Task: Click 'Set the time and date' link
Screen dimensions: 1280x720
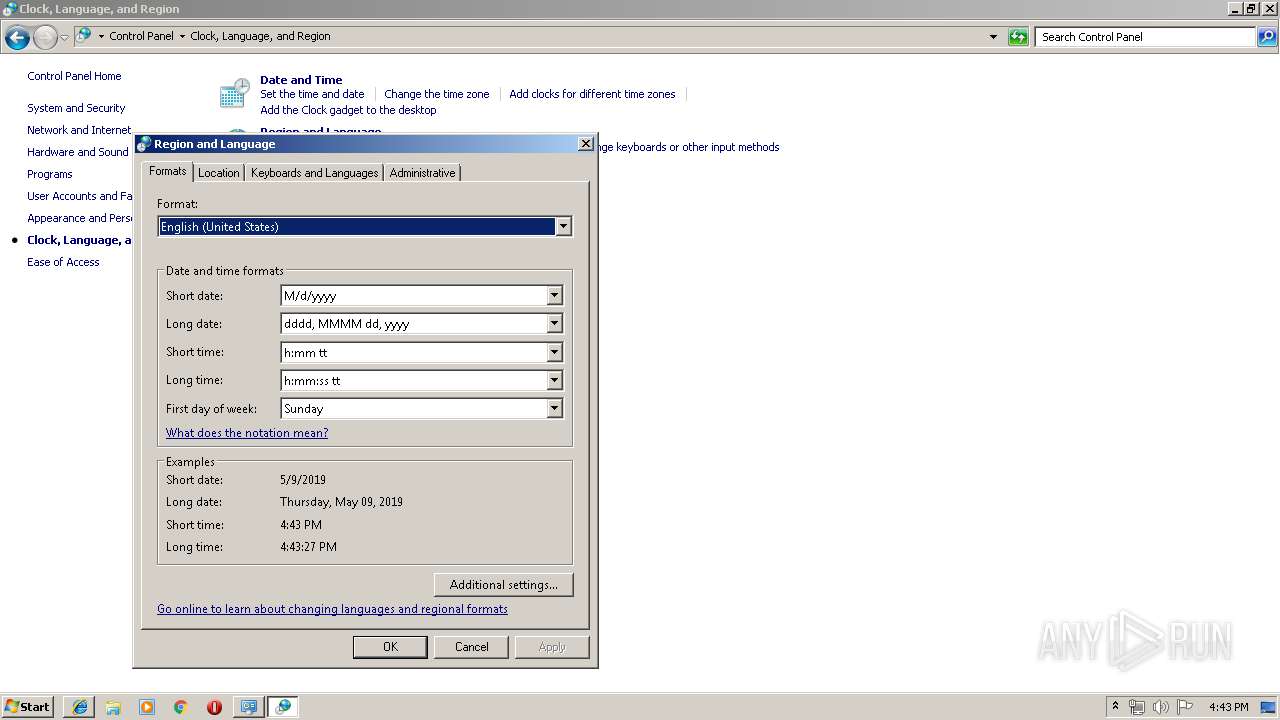Action: click(x=312, y=94)
